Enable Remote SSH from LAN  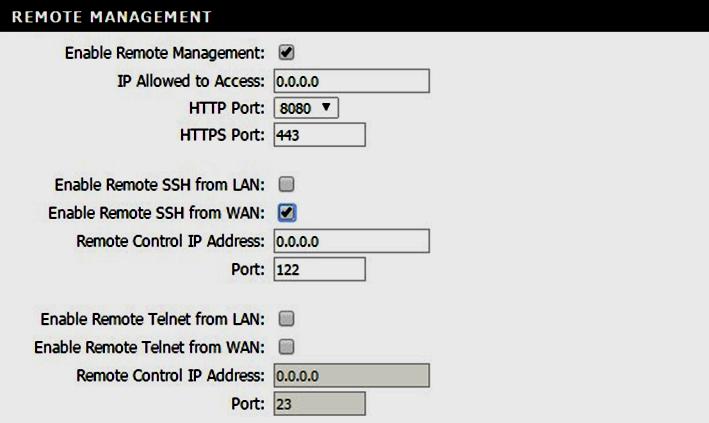pyautogui.click(x=286, y=184)
